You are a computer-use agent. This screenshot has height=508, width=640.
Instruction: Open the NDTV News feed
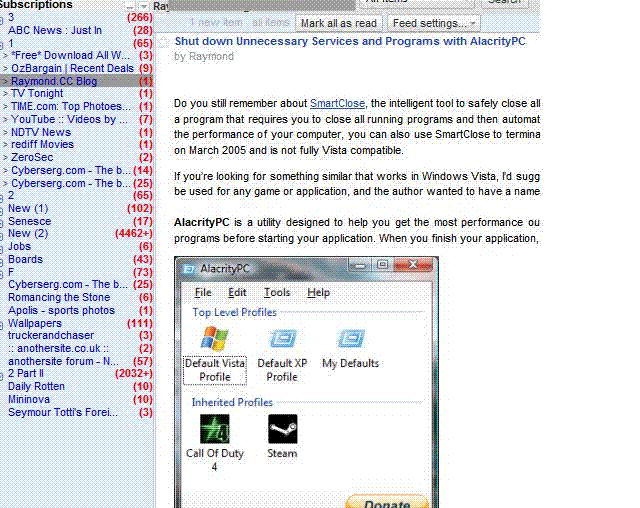[41, 132]
